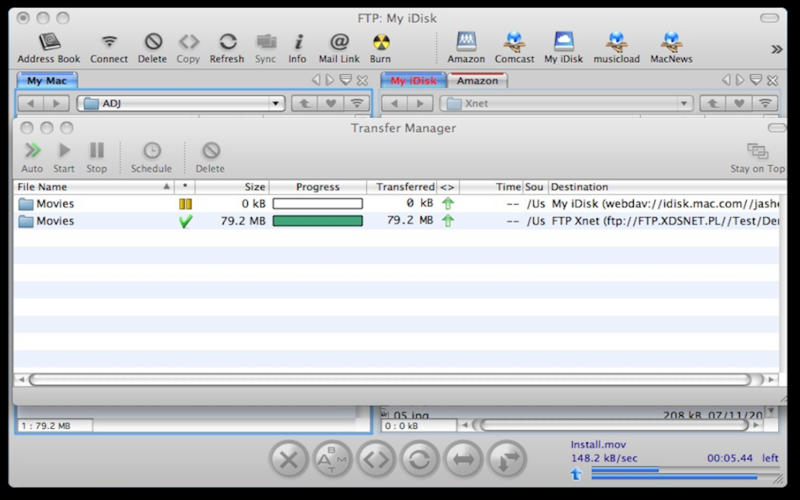
Task: Select the paused Movies transfer row
Action: pyautogui.click(x=396, y=204)
